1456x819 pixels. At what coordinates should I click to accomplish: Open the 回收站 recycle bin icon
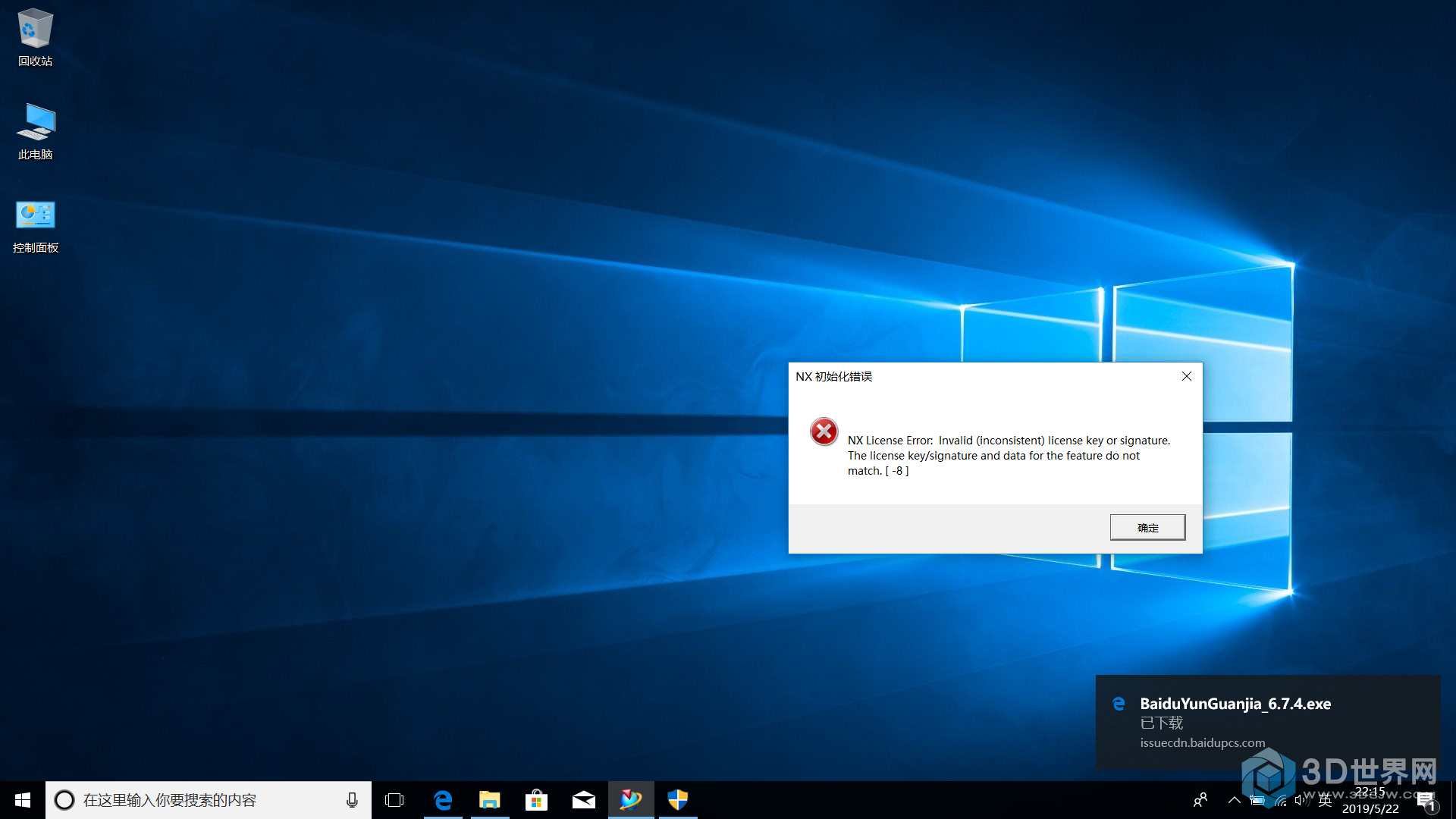(x=35, y=37)
